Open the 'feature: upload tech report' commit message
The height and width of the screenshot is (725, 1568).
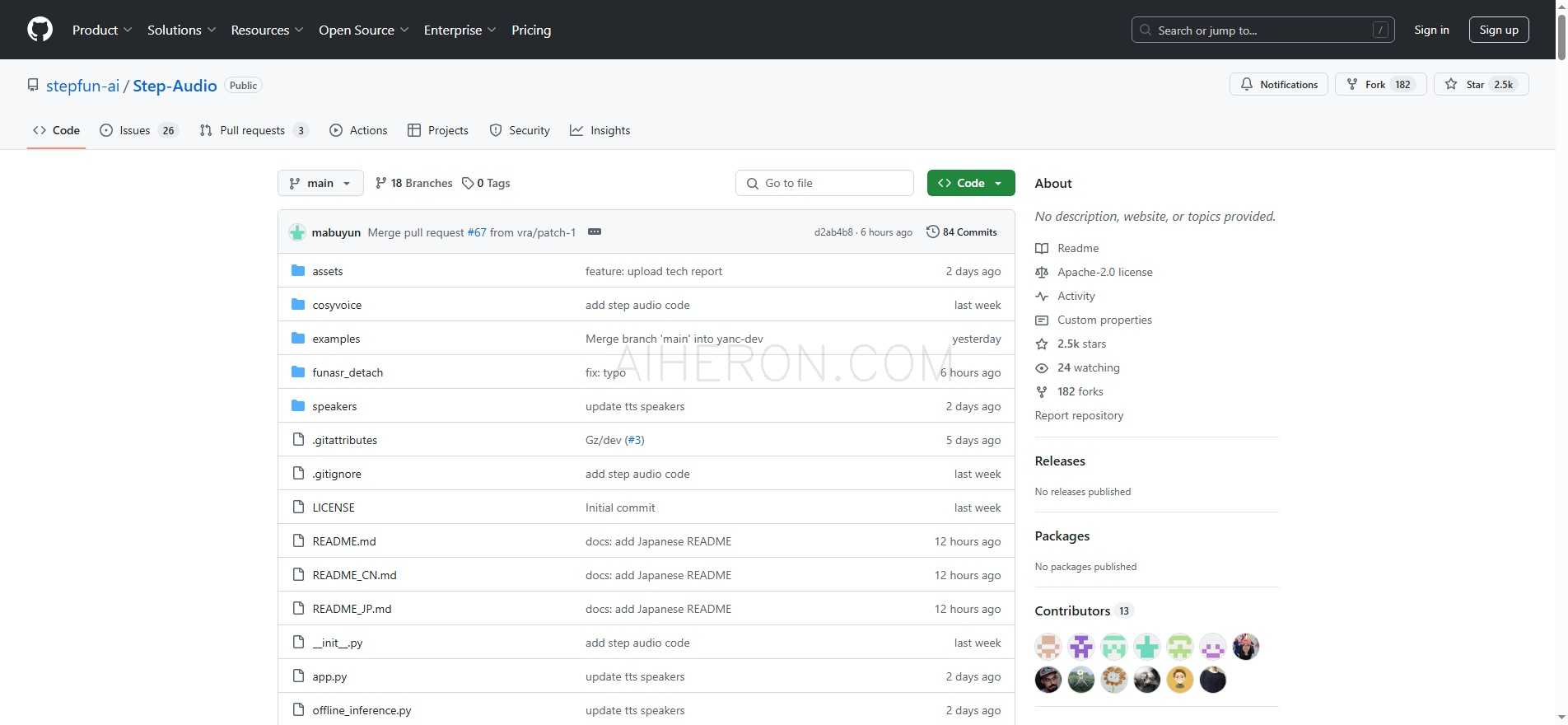(654, 271)
